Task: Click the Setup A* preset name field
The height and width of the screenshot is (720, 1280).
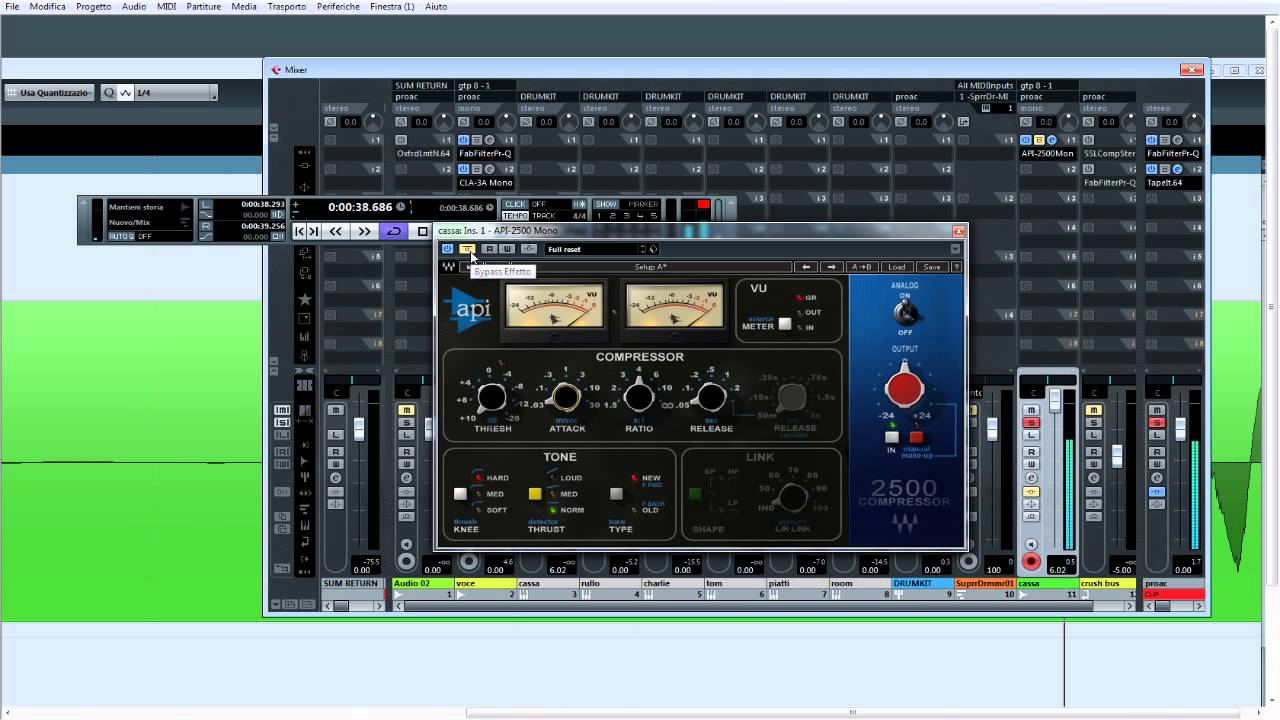Action: (x=650, y=267)
